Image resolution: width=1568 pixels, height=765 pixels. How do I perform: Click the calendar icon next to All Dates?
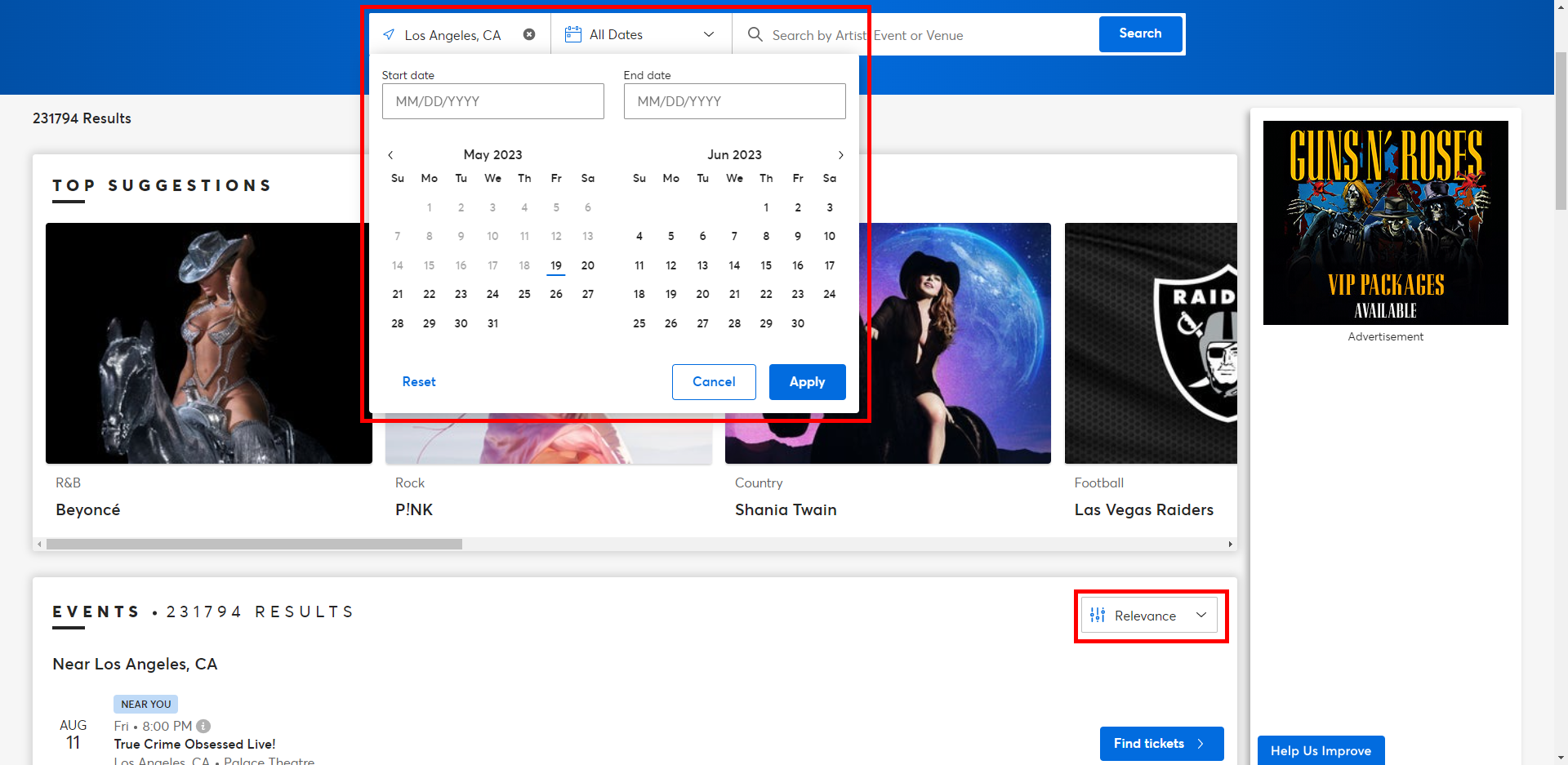[573, 34]
